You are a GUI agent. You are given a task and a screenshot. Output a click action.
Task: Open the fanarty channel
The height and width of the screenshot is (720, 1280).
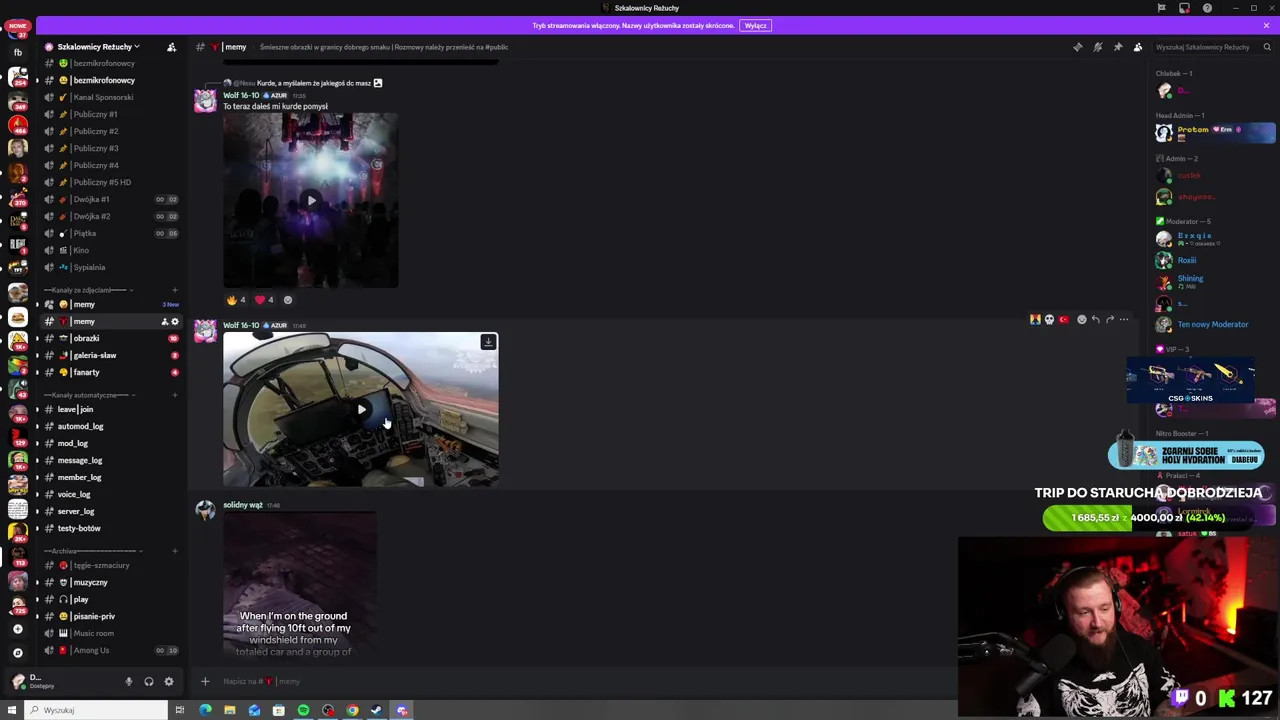point(112,372)
